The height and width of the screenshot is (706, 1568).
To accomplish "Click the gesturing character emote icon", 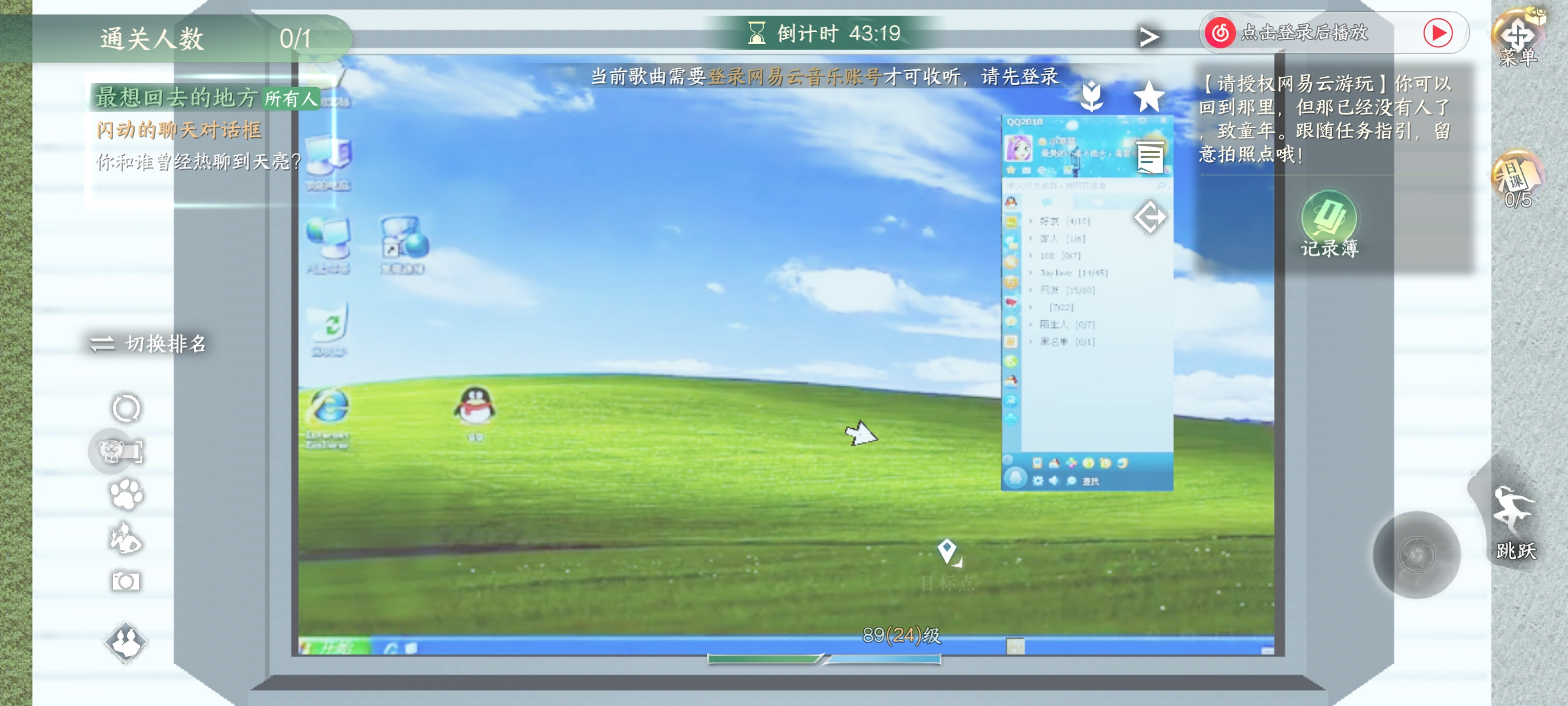I will point(125,538).
